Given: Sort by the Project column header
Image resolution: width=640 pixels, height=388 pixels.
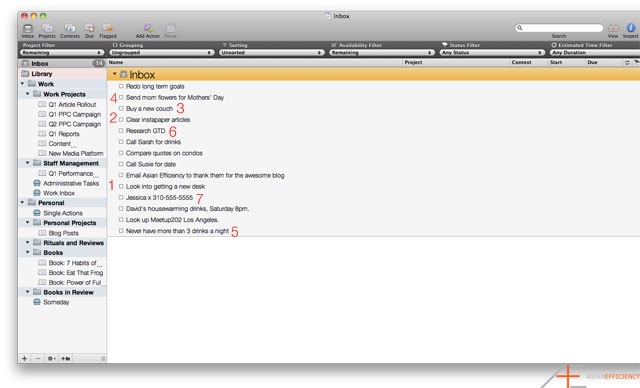Looking at the screenshot, I should pos(413,62).
